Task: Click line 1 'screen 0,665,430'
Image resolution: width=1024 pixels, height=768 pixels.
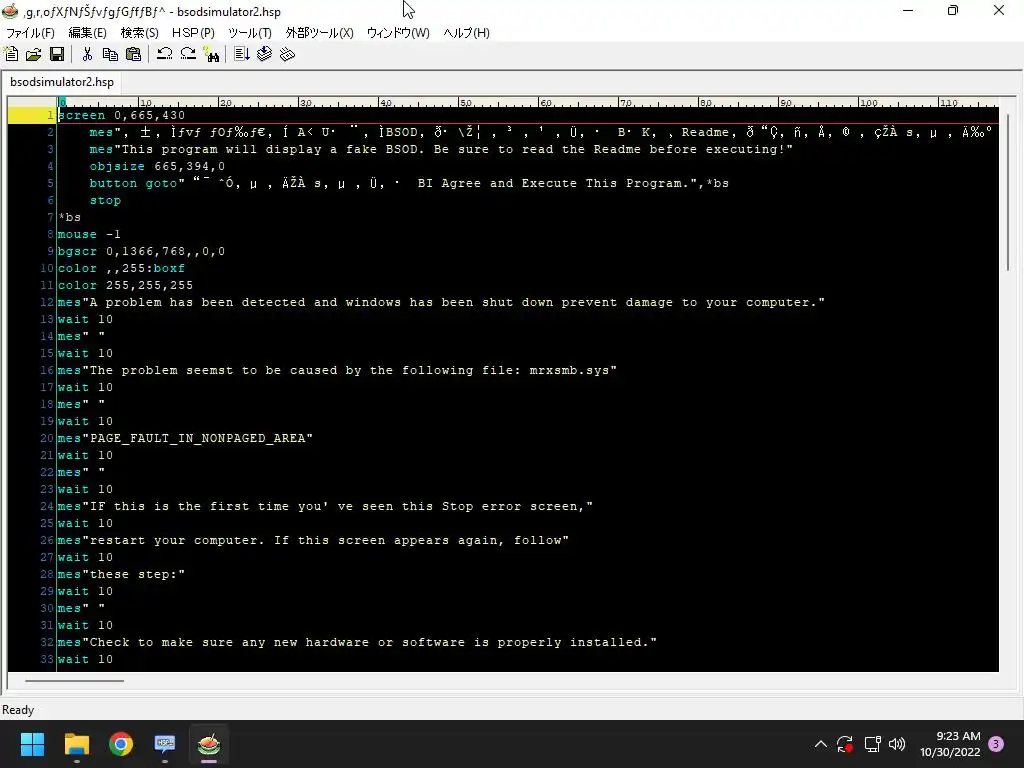Action: click(121, 116)
